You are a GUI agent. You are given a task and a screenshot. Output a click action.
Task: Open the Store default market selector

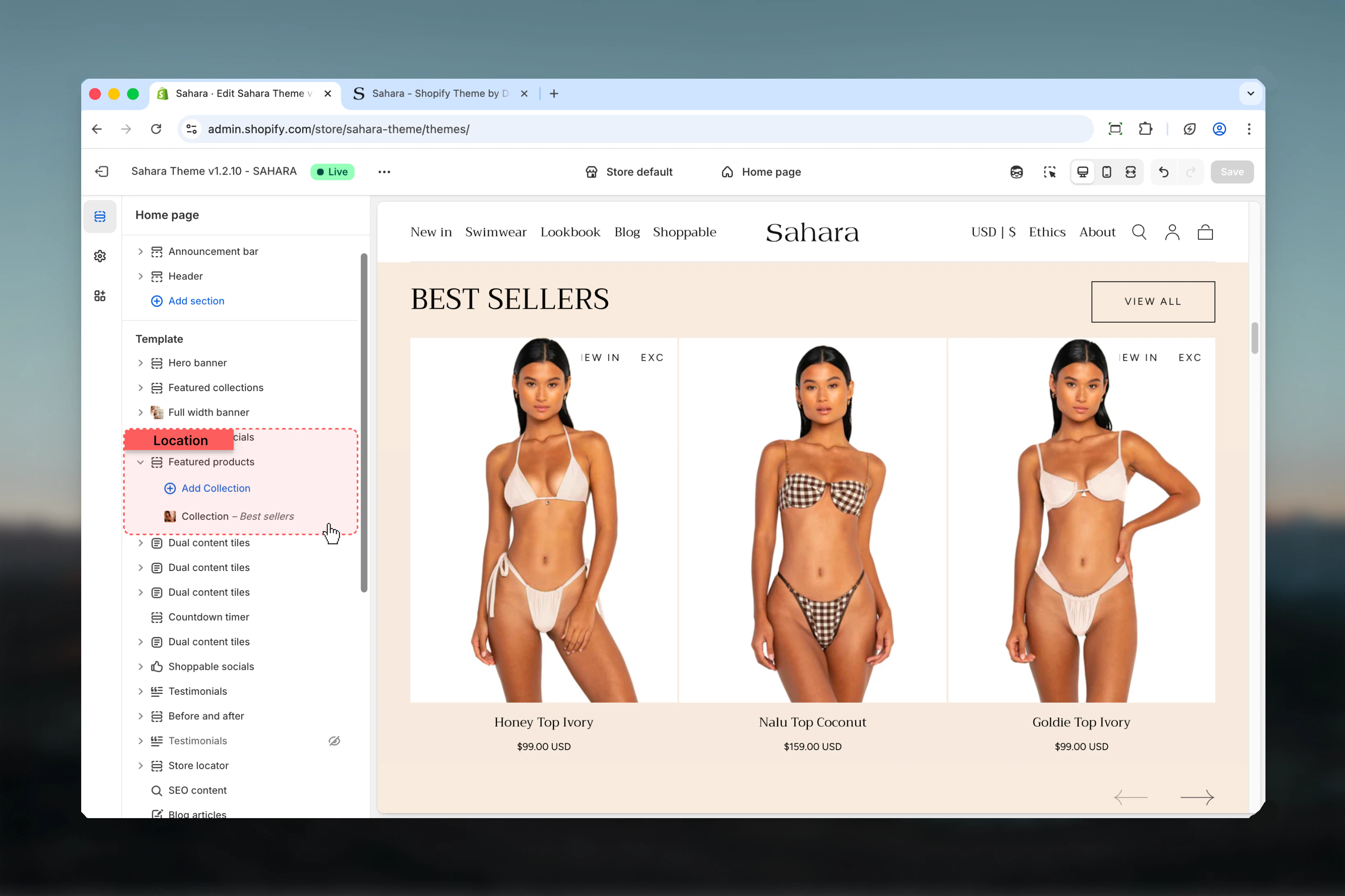click(629, 172)
